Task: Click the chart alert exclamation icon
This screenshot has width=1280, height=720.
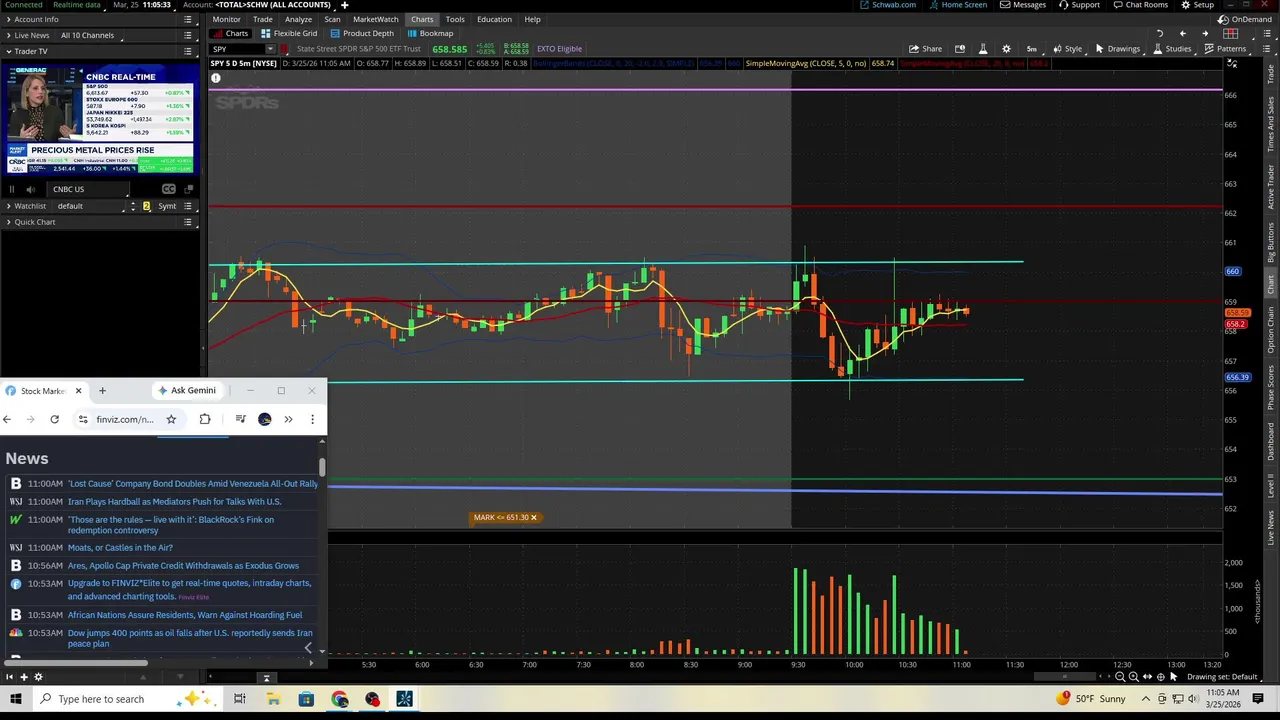Action: (x=215, y=78)
